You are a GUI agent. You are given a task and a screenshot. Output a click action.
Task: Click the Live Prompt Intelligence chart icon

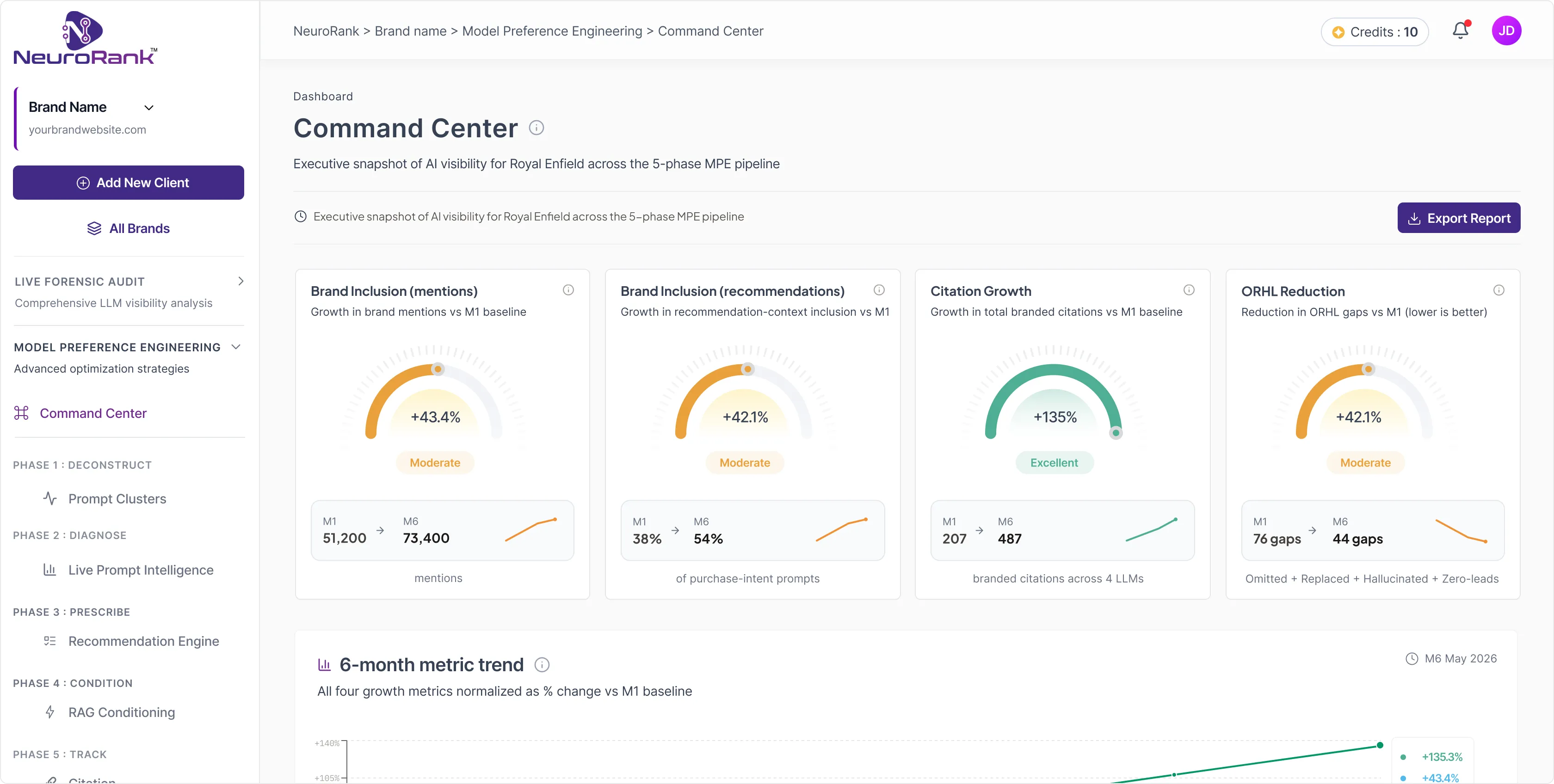pyautogui.click(x=50, y=570)
